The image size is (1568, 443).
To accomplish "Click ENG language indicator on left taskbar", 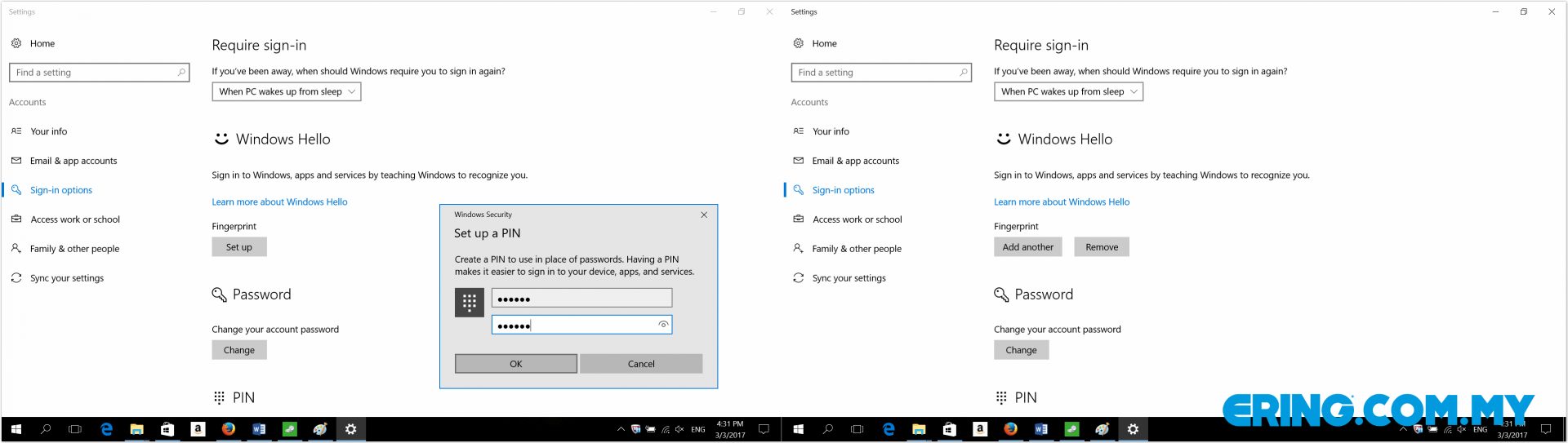I will [x=698, y=429].
